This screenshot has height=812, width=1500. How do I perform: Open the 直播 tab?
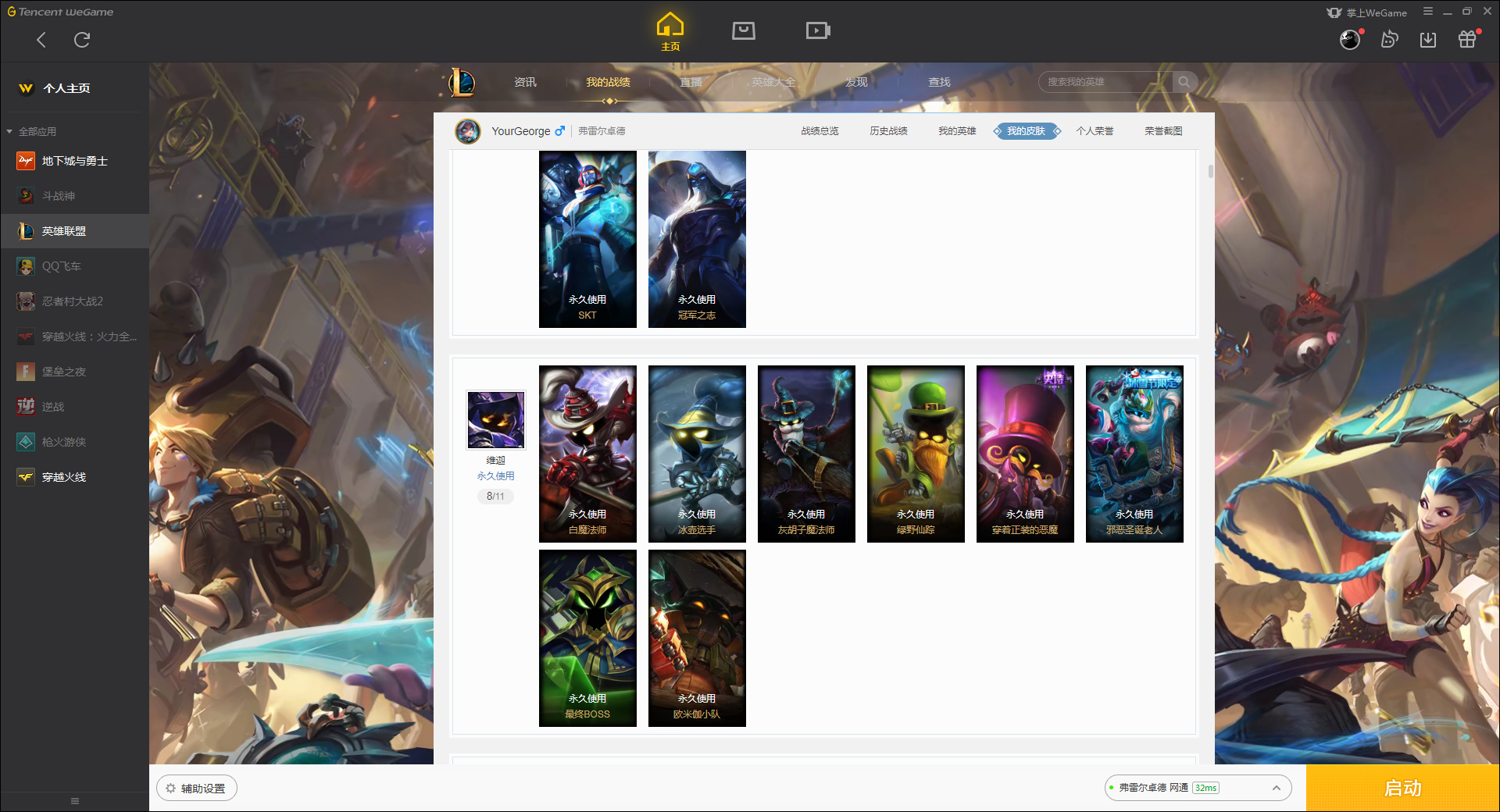tap(691, 82)
